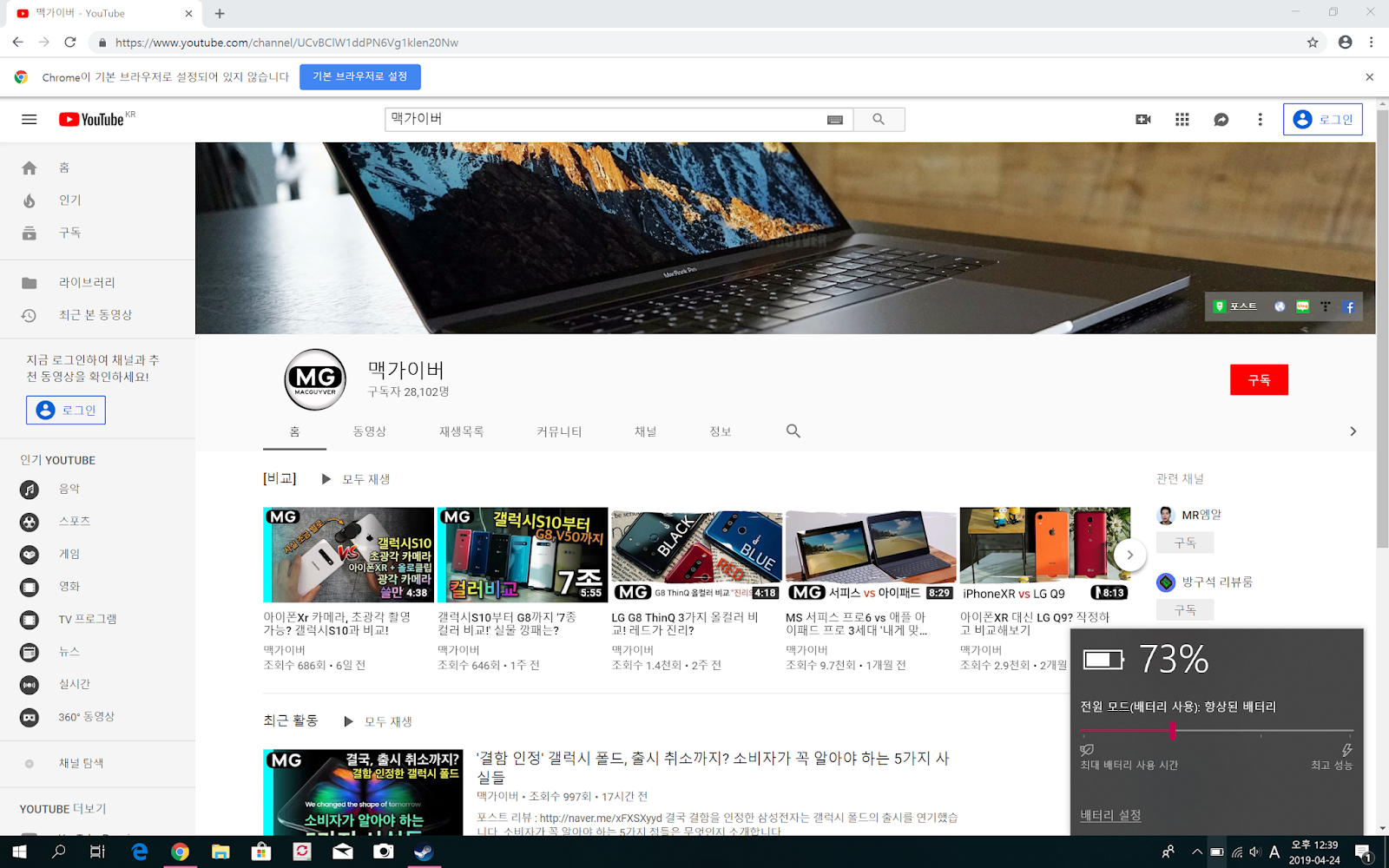Open the on-screen keyboard in search box
The image size is (1389, 868).
click(835, 120)
